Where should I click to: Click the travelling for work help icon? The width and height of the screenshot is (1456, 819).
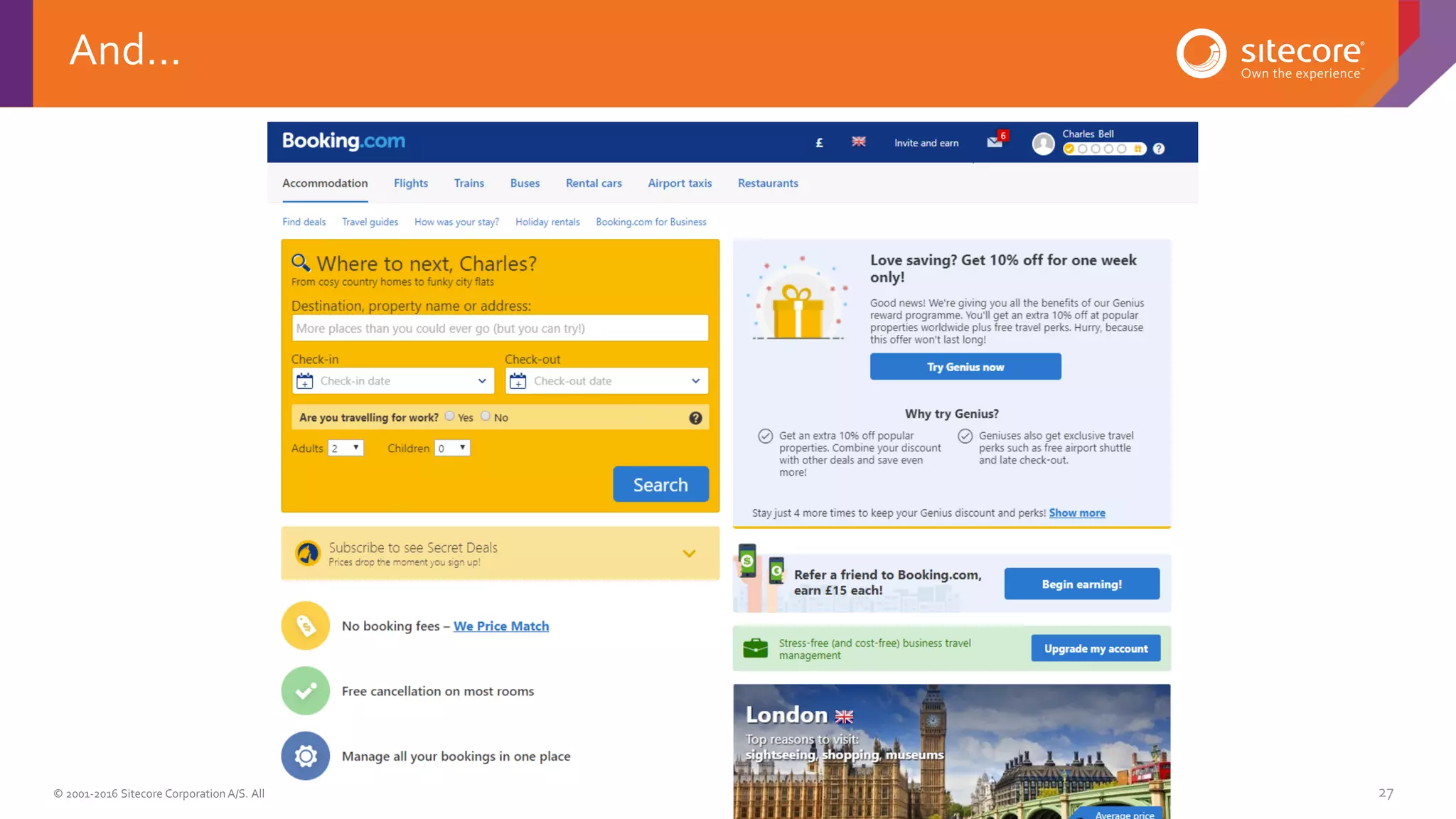695,418
